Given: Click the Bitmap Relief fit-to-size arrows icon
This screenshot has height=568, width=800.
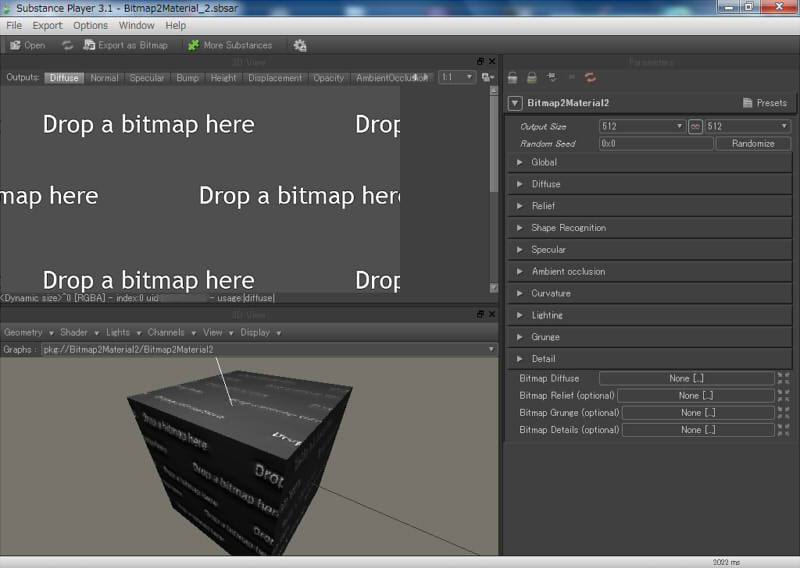Looking at the screenshot, I should pos(783,396).
